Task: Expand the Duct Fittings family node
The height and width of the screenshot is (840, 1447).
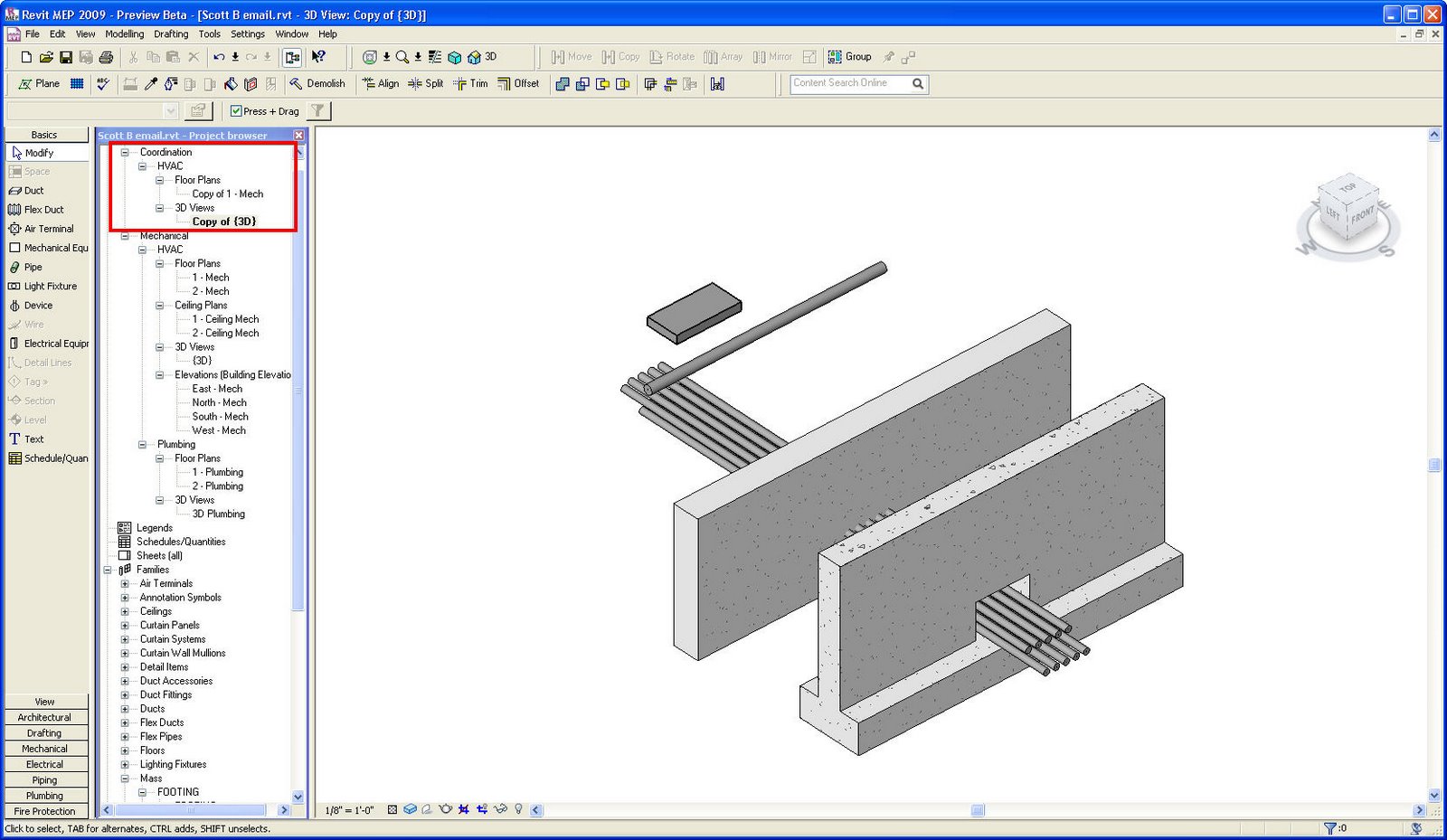Action: pos(125,695)
